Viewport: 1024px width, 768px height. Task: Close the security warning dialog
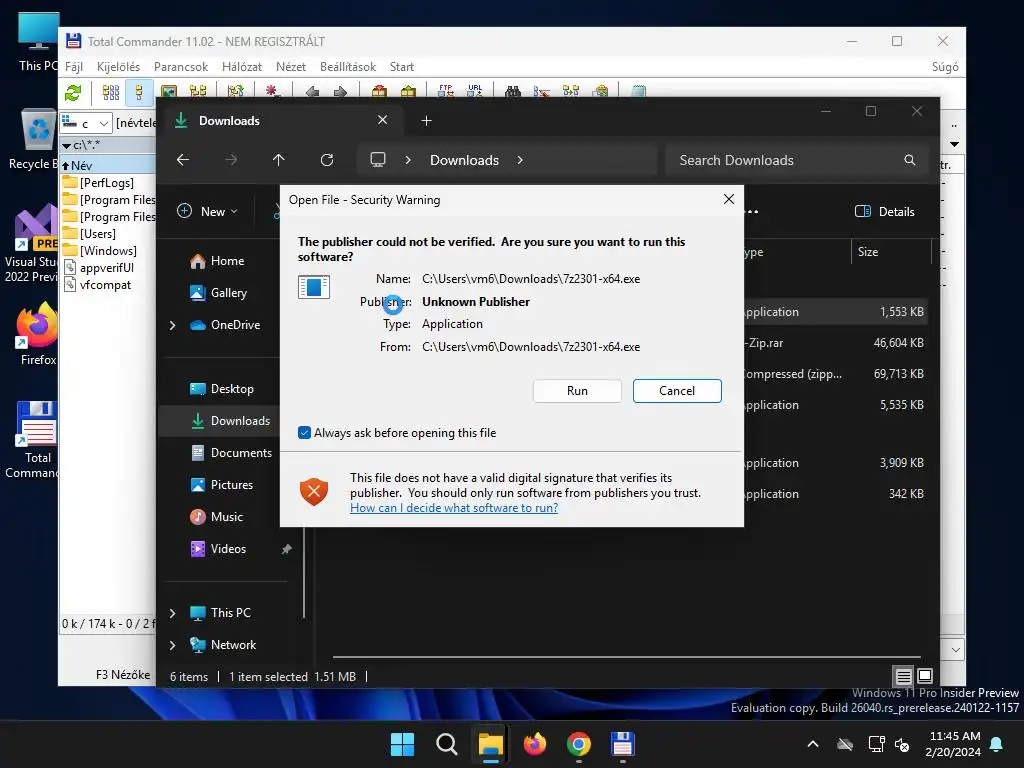pos(729,199)
